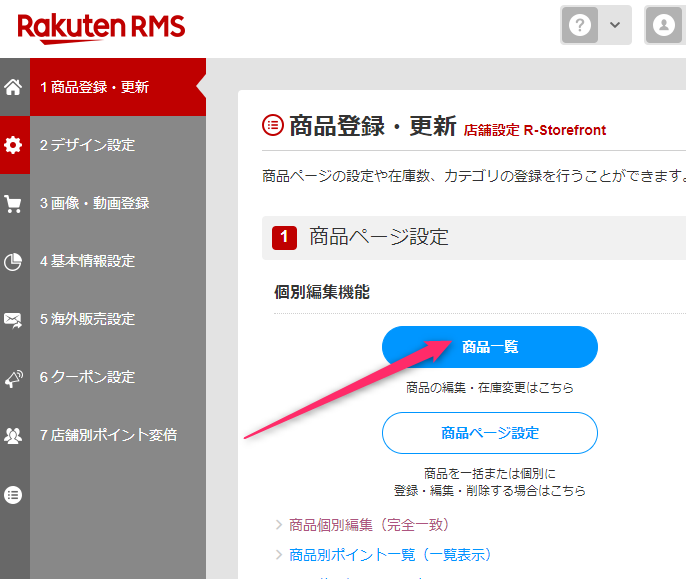Open menu item 5 海外販売設定
The height and width of the screenshot is (579, 686).
click(118, 319)
